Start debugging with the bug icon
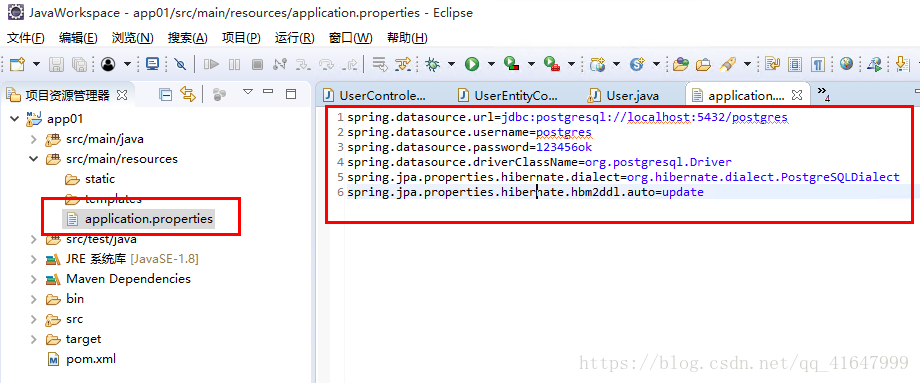The image size is (920, 383). 433,64
